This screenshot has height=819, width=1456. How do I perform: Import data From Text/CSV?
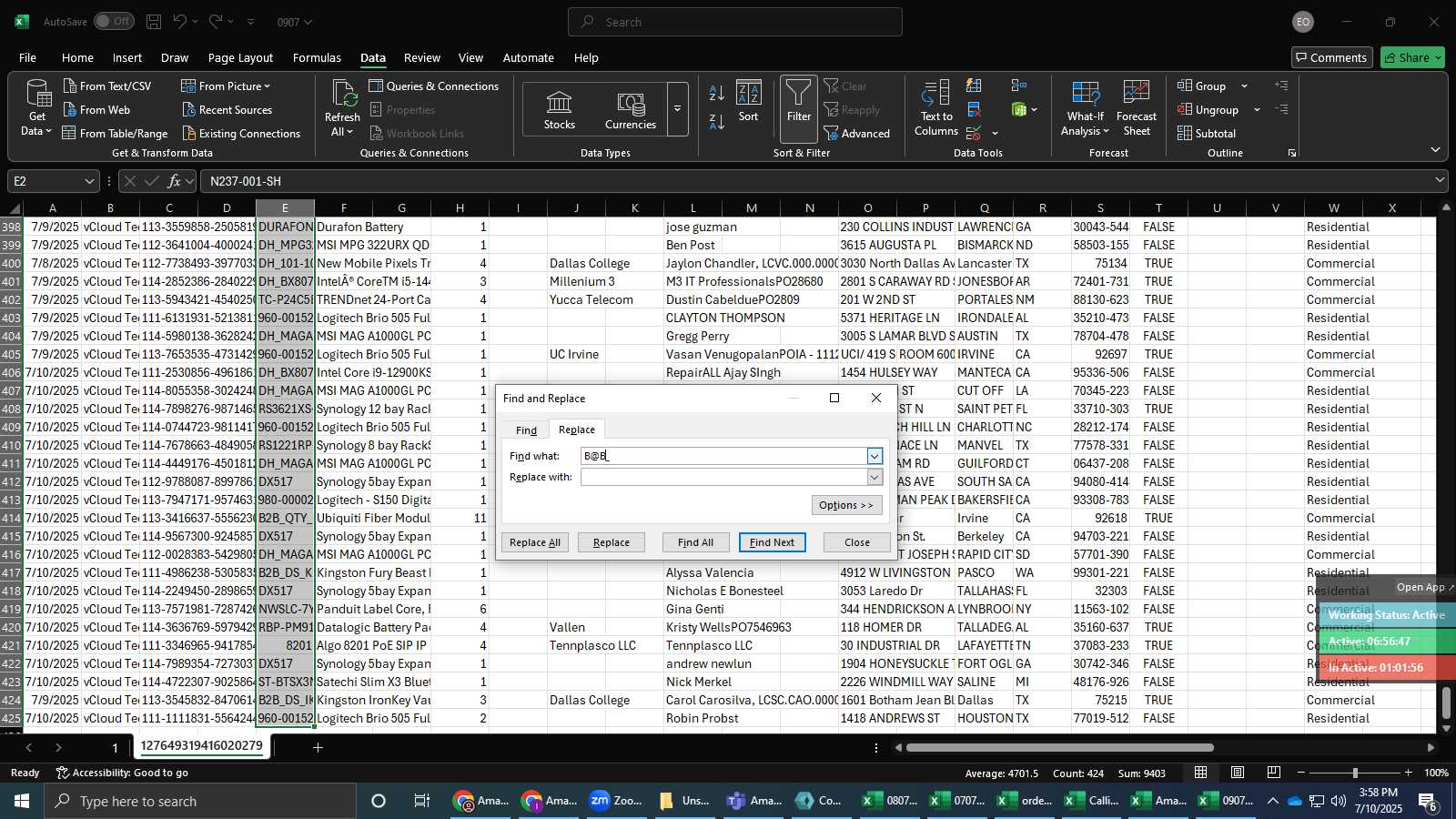tap(107, 86)
